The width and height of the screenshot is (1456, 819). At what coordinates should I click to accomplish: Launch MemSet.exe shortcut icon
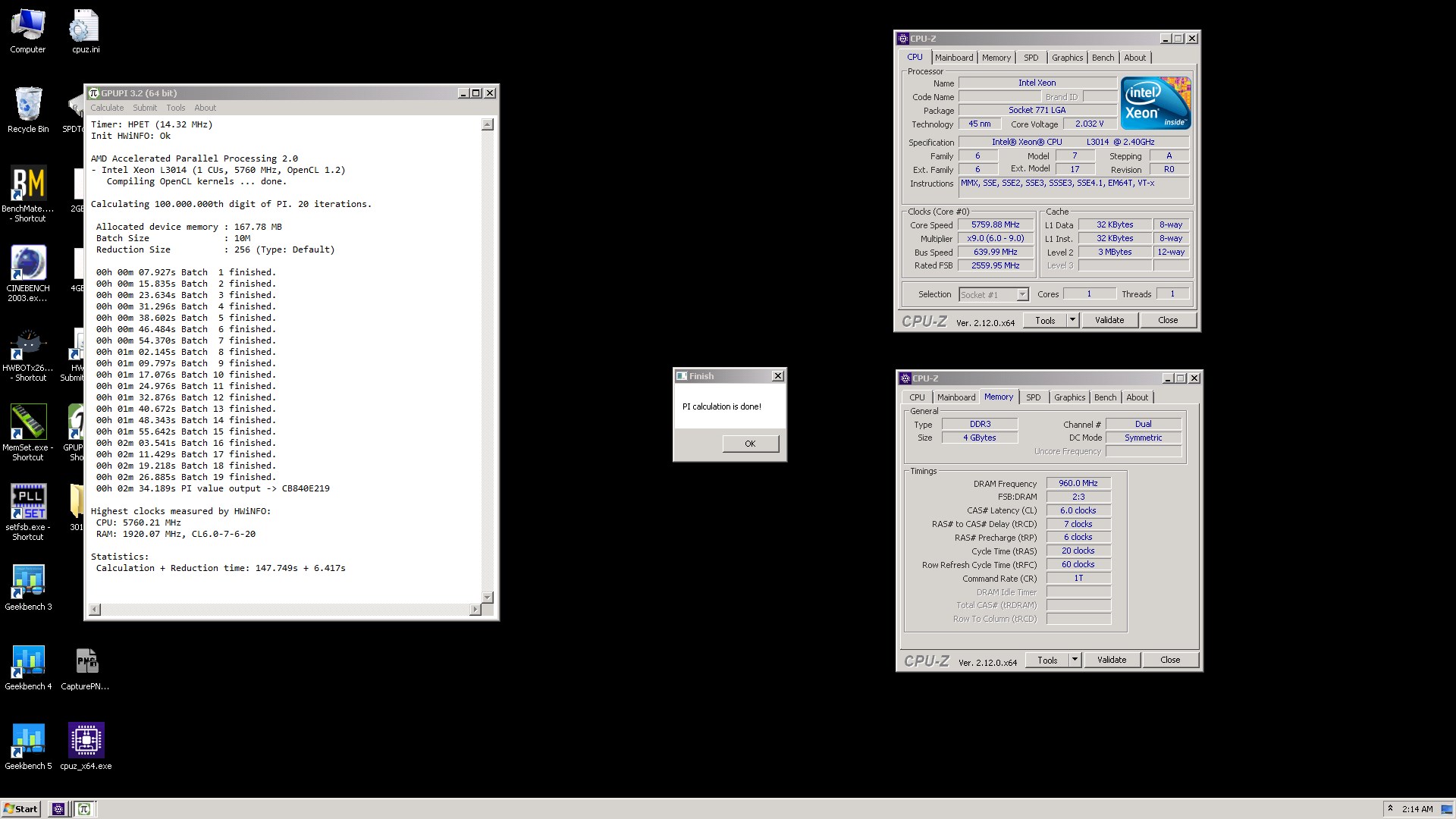28,433
